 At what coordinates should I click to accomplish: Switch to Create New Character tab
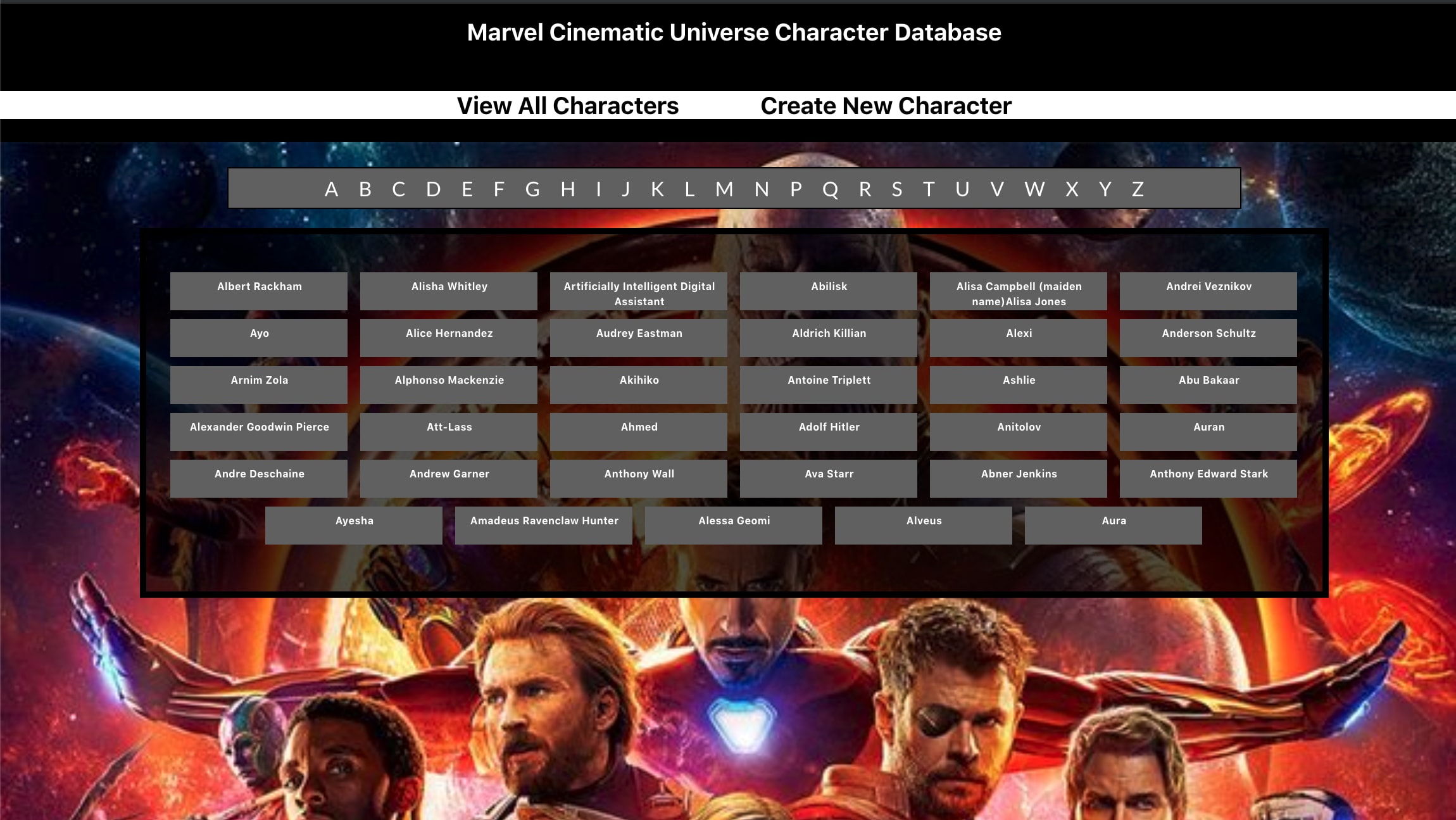[886, 106]
